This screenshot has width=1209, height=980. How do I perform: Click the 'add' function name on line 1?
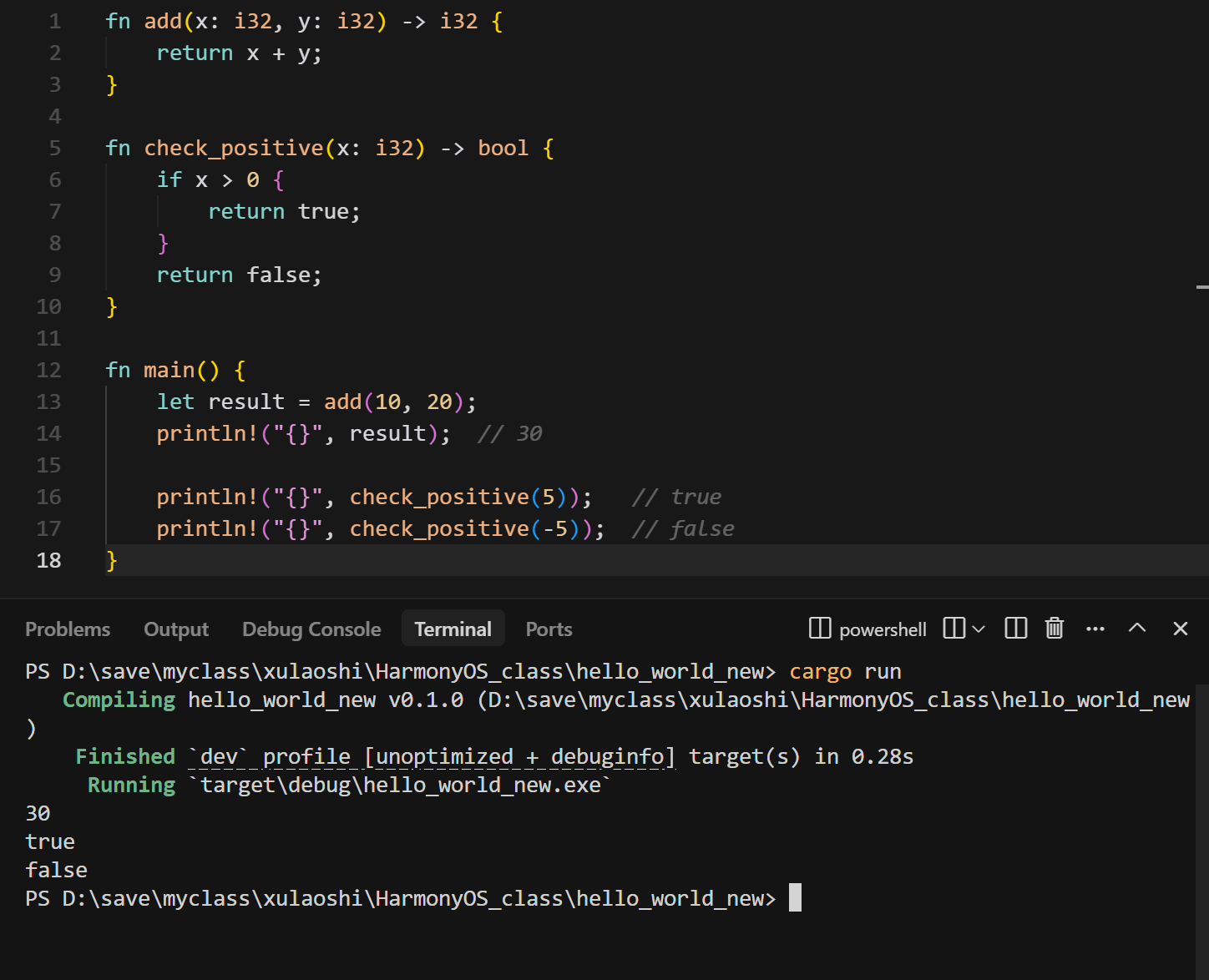click(x=163, y=21)
